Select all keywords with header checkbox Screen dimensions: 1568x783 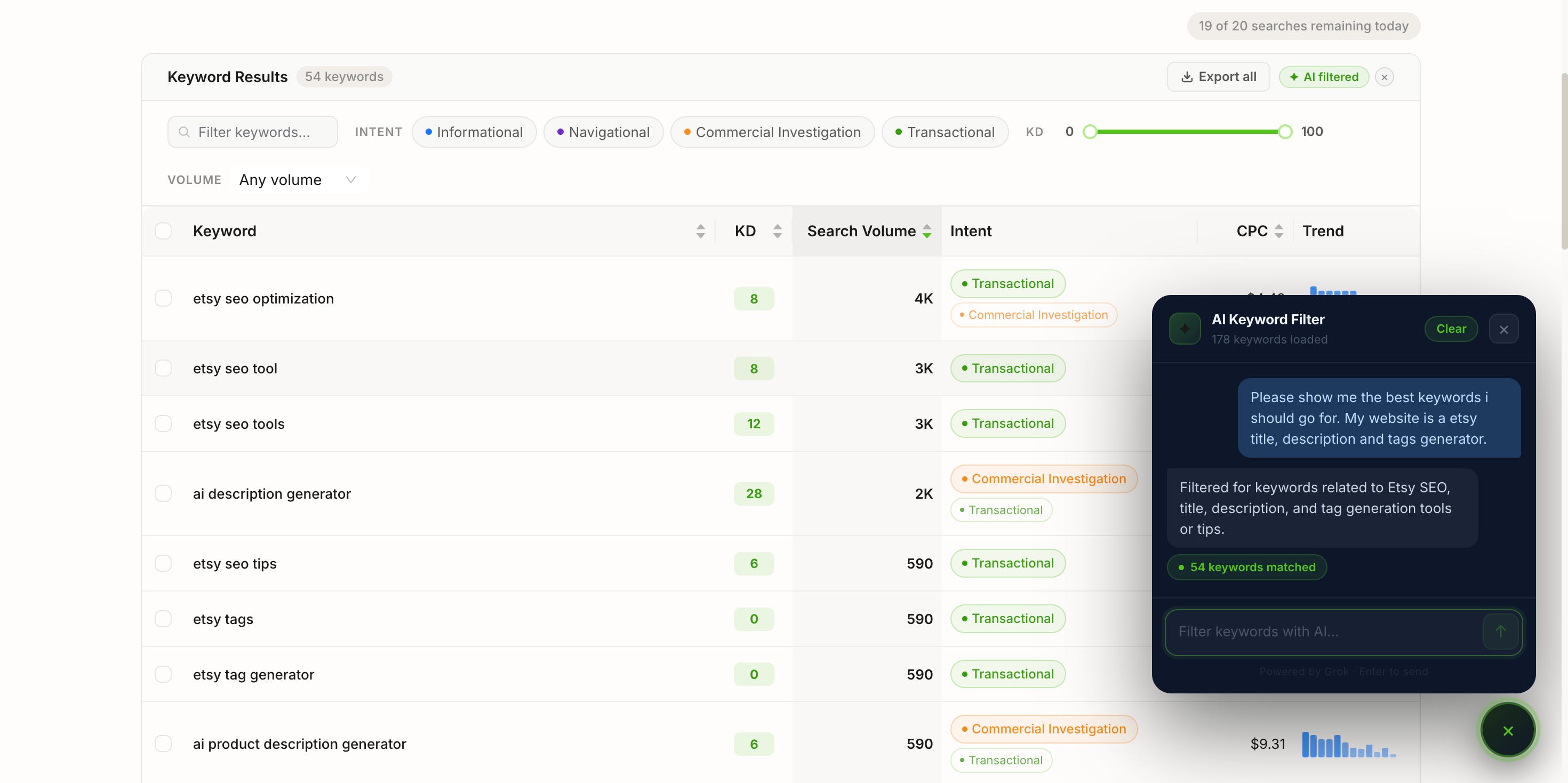(x=163, y=231)
